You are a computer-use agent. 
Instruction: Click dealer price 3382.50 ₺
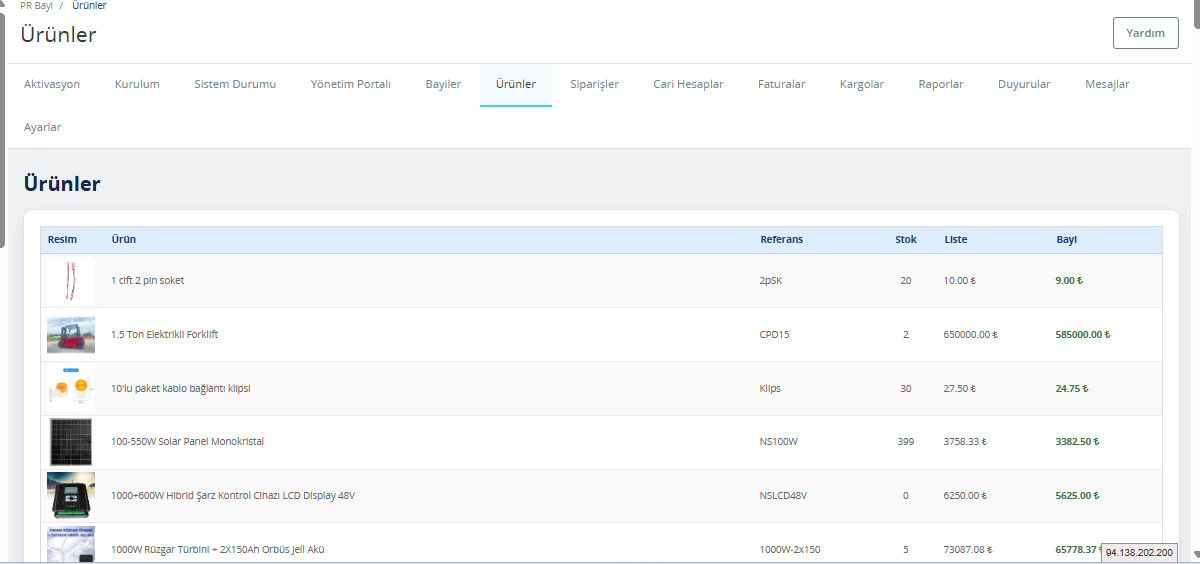(1078, 442)
